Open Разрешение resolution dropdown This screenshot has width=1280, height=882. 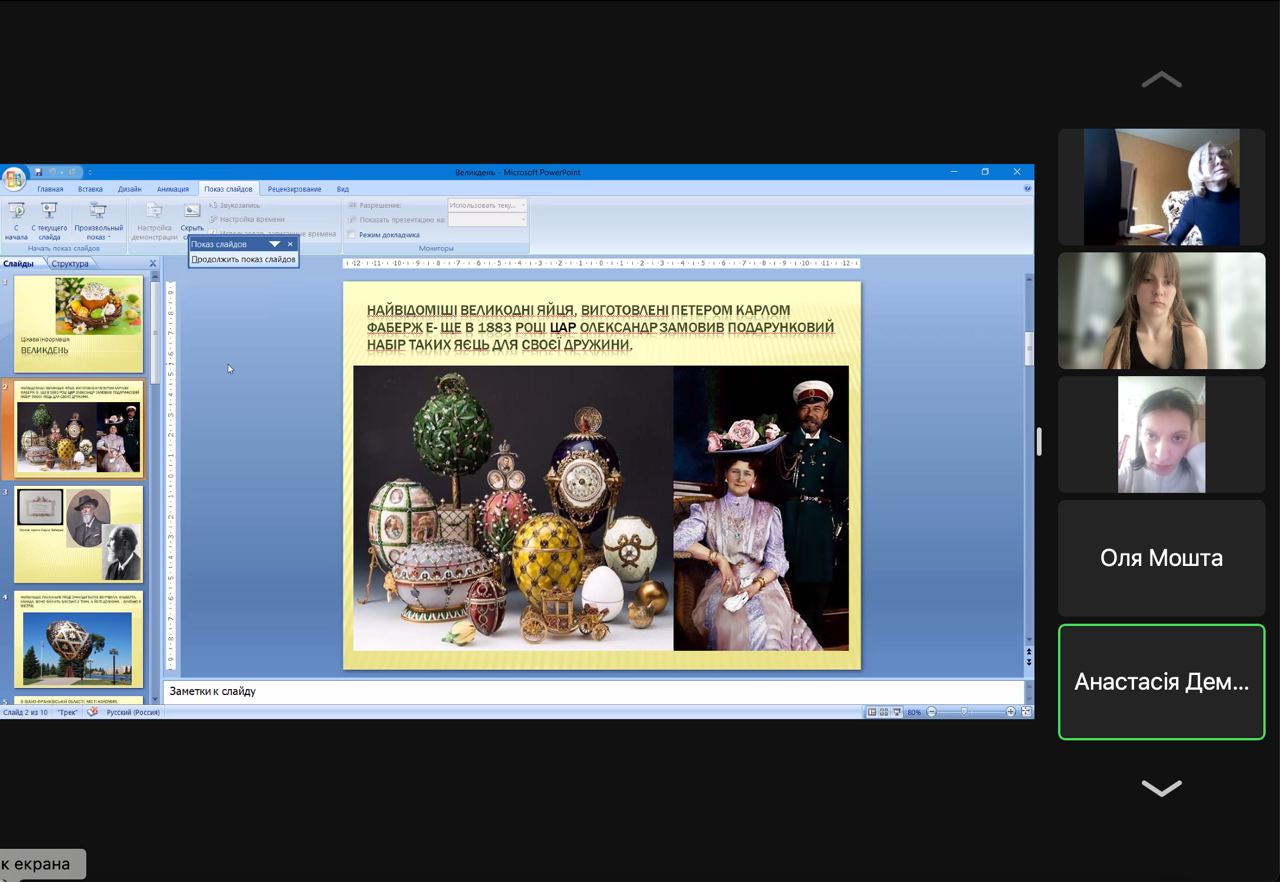486,205
